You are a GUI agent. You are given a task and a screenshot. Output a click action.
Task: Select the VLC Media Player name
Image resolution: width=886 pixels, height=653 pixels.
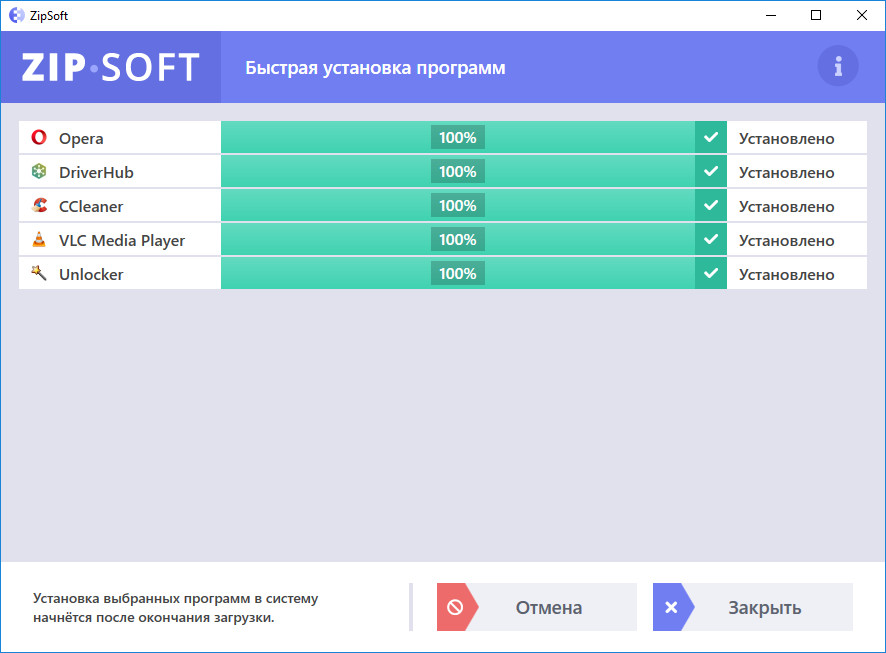coord(122,241)
